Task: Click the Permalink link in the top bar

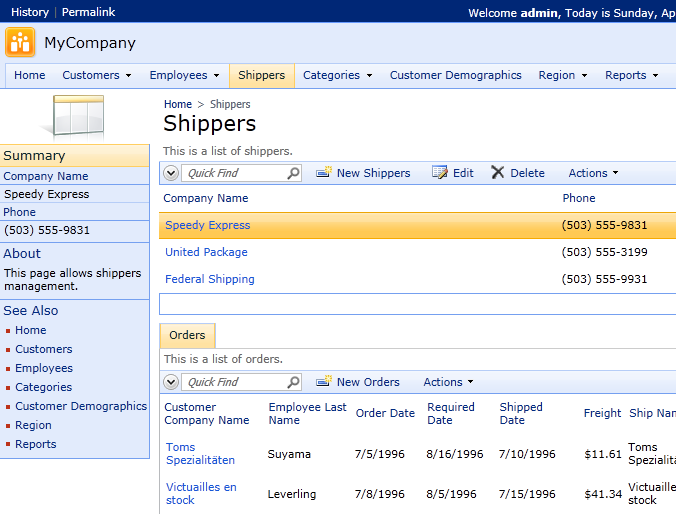Action: point(88,12)
